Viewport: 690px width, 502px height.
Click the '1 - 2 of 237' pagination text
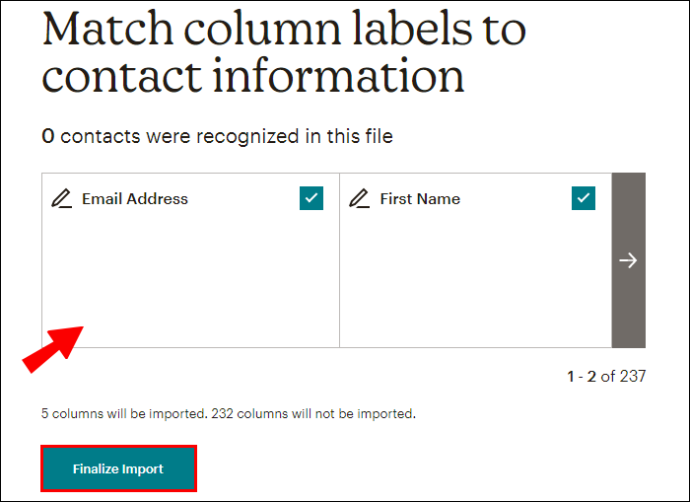click(x=606, y=376)
